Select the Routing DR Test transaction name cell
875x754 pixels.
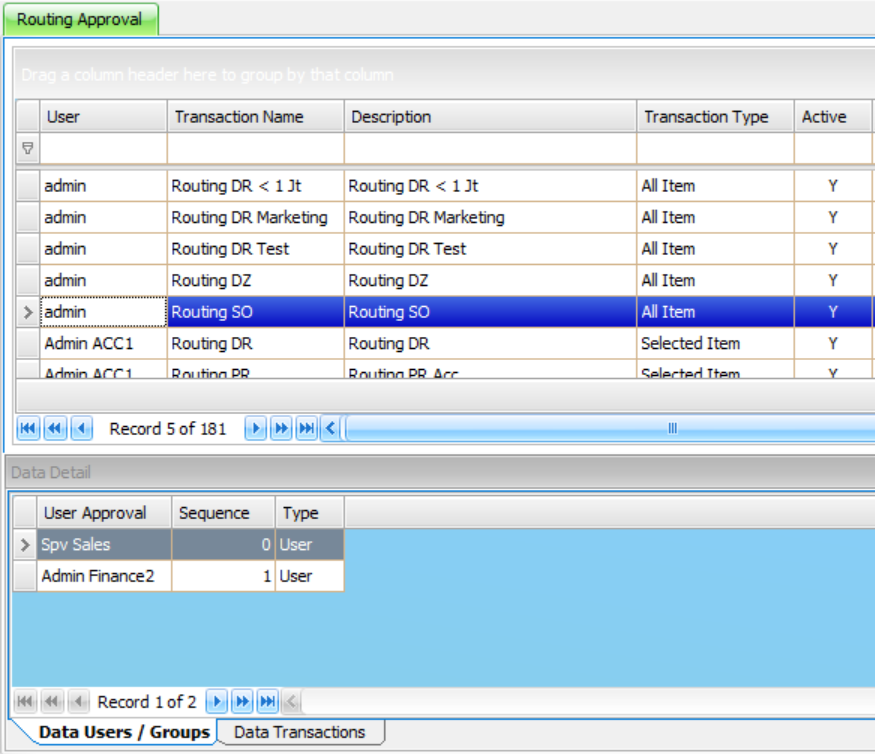pos(256,249)
